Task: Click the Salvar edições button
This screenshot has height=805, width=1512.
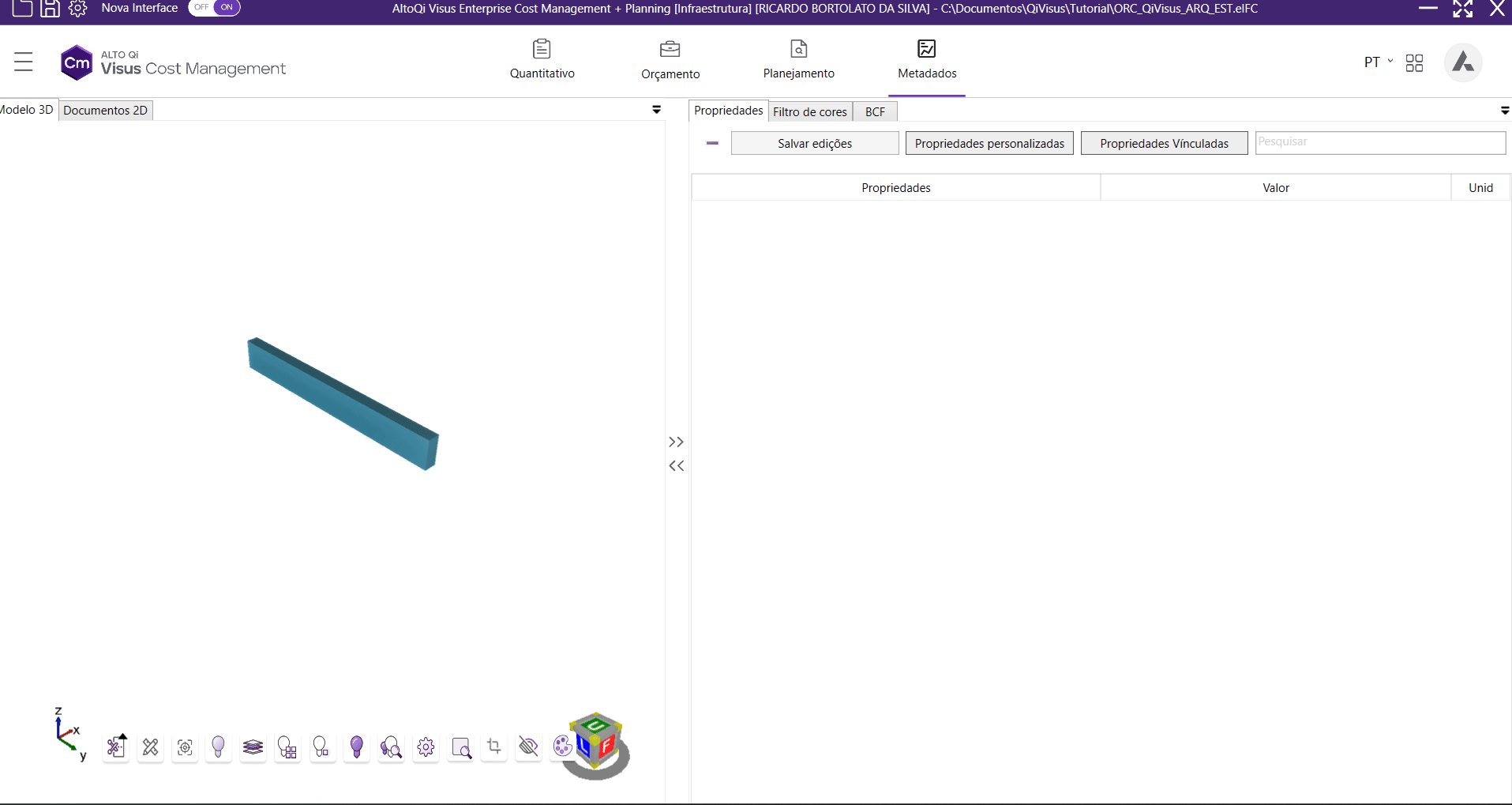Action: tap(814, 143)
